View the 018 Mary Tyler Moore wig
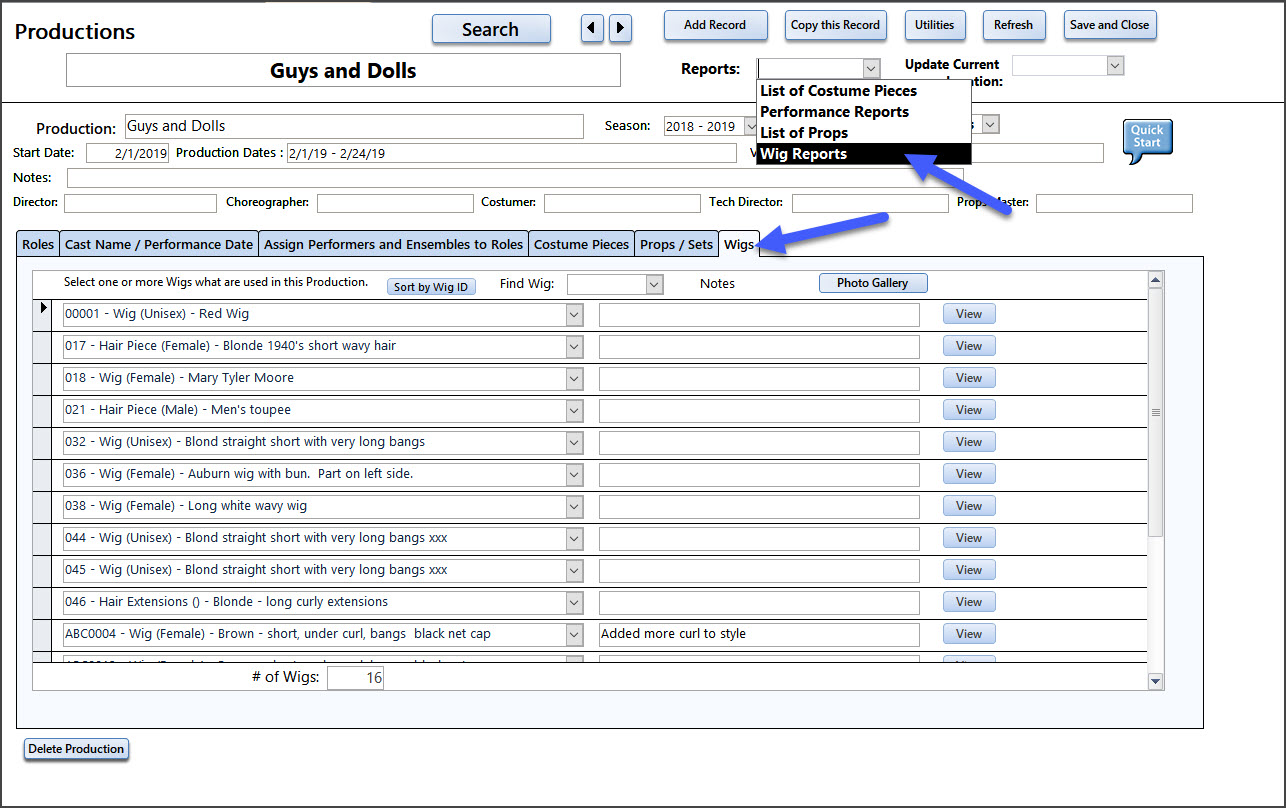This screenshot has height=808, width=1286. click(x=969, y=378)
